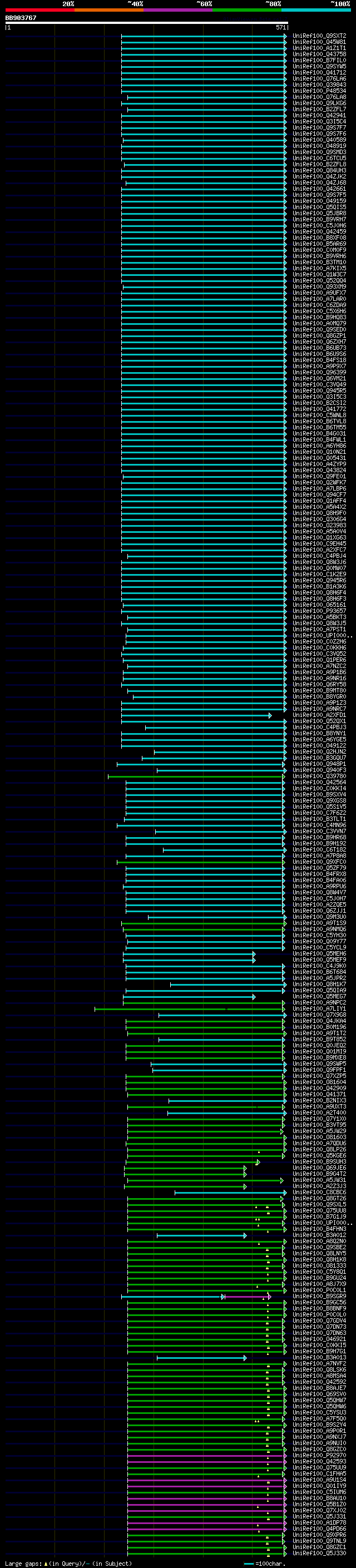Select hit label UniRef100_Q9LKG6
Viewport: 356px width, 1568px height.
pos(319,103)
